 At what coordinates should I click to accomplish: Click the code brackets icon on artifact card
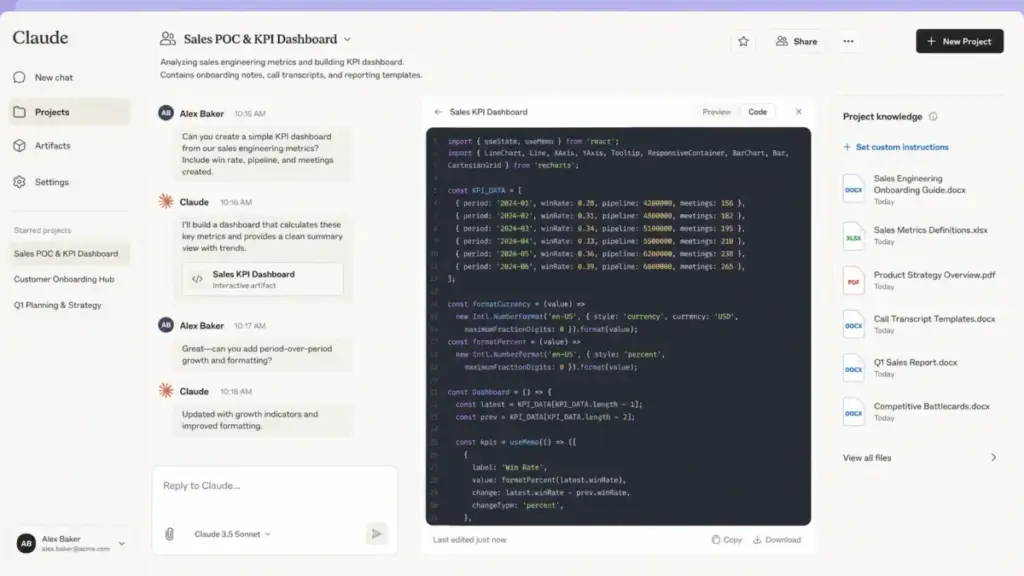(x=197, y=280)
